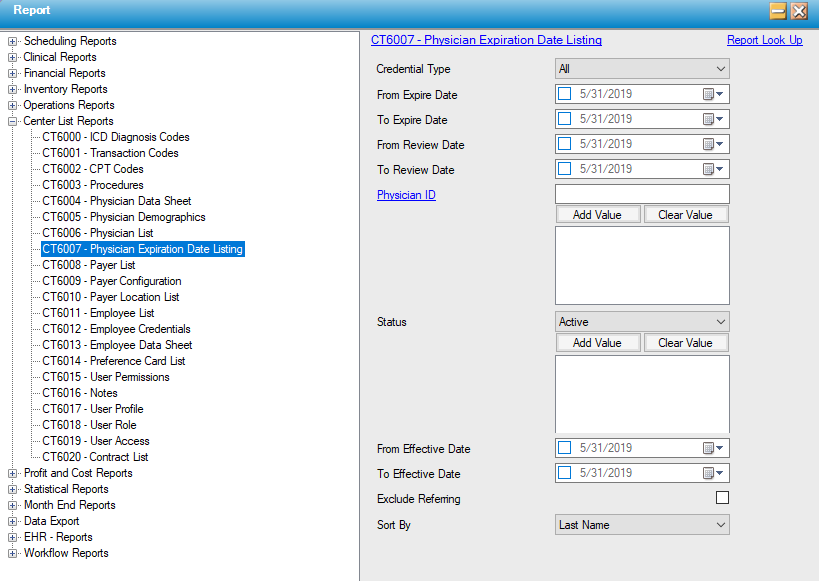The height and width of the screenshot is (581, 819).
Task: Enable the From Expire Date checkbox
Action: (565, 94)
